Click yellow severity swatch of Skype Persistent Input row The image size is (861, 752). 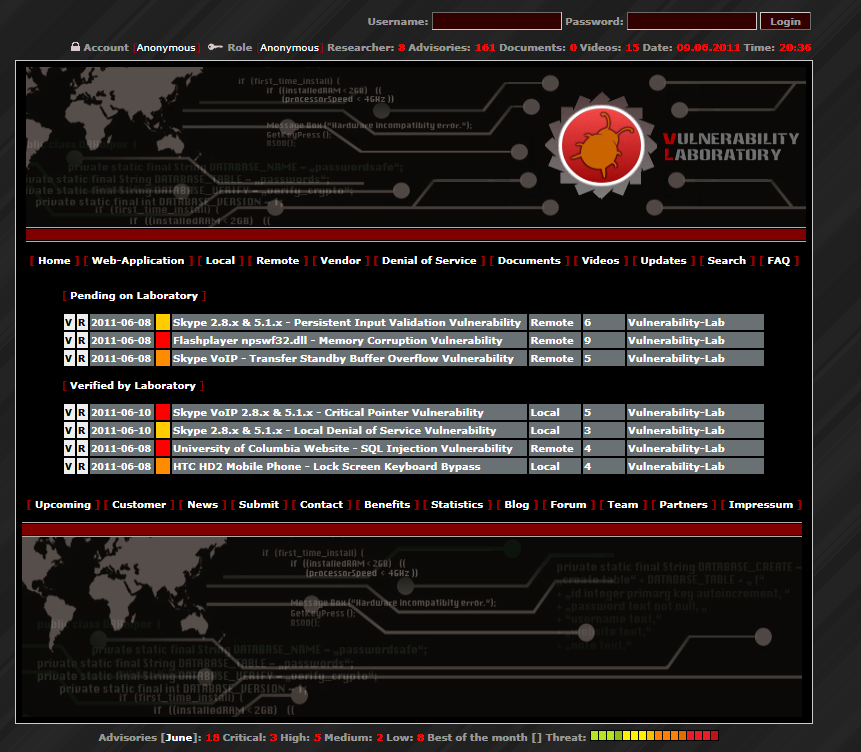tap(163, 322)
